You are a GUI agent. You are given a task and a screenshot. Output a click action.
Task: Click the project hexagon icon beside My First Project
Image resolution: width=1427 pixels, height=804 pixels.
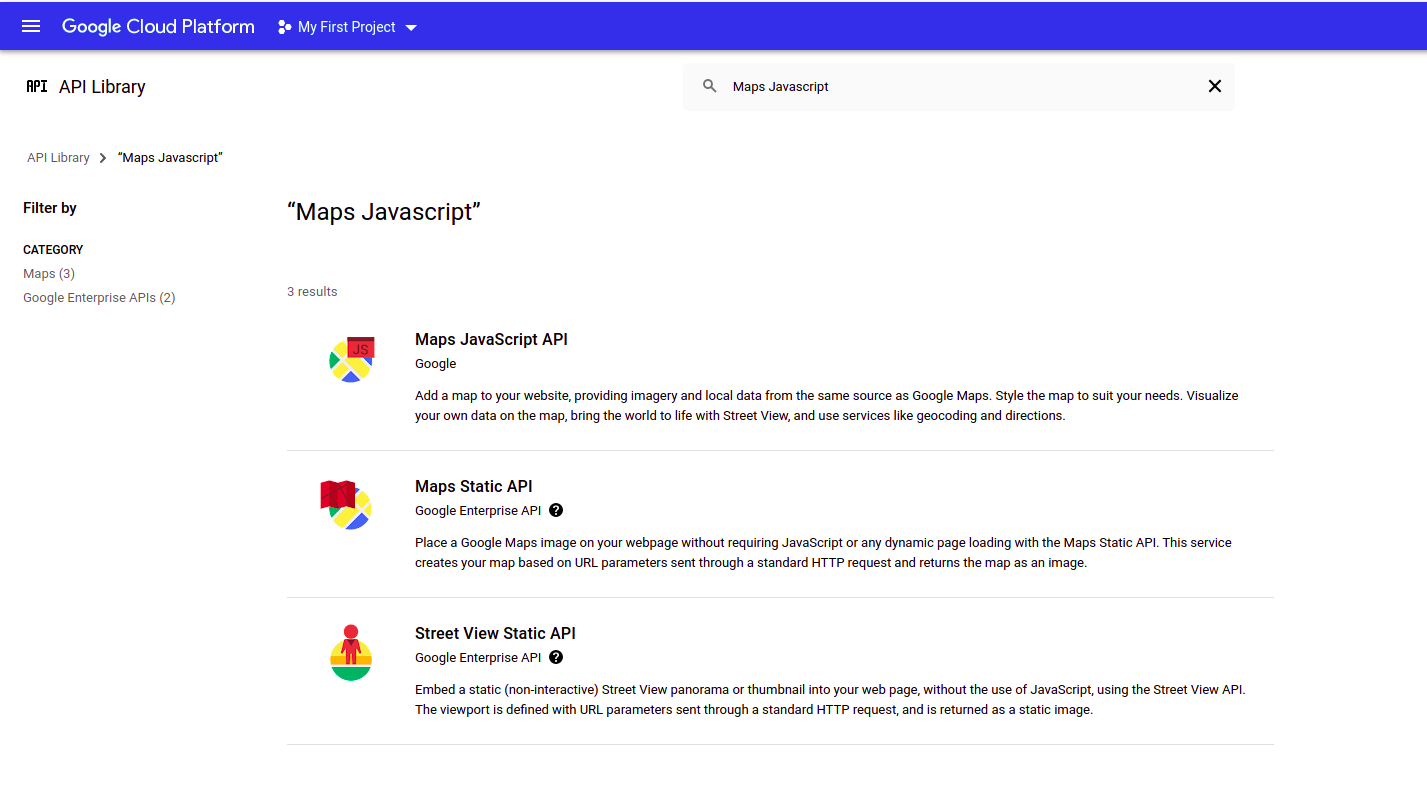point(285,27)
